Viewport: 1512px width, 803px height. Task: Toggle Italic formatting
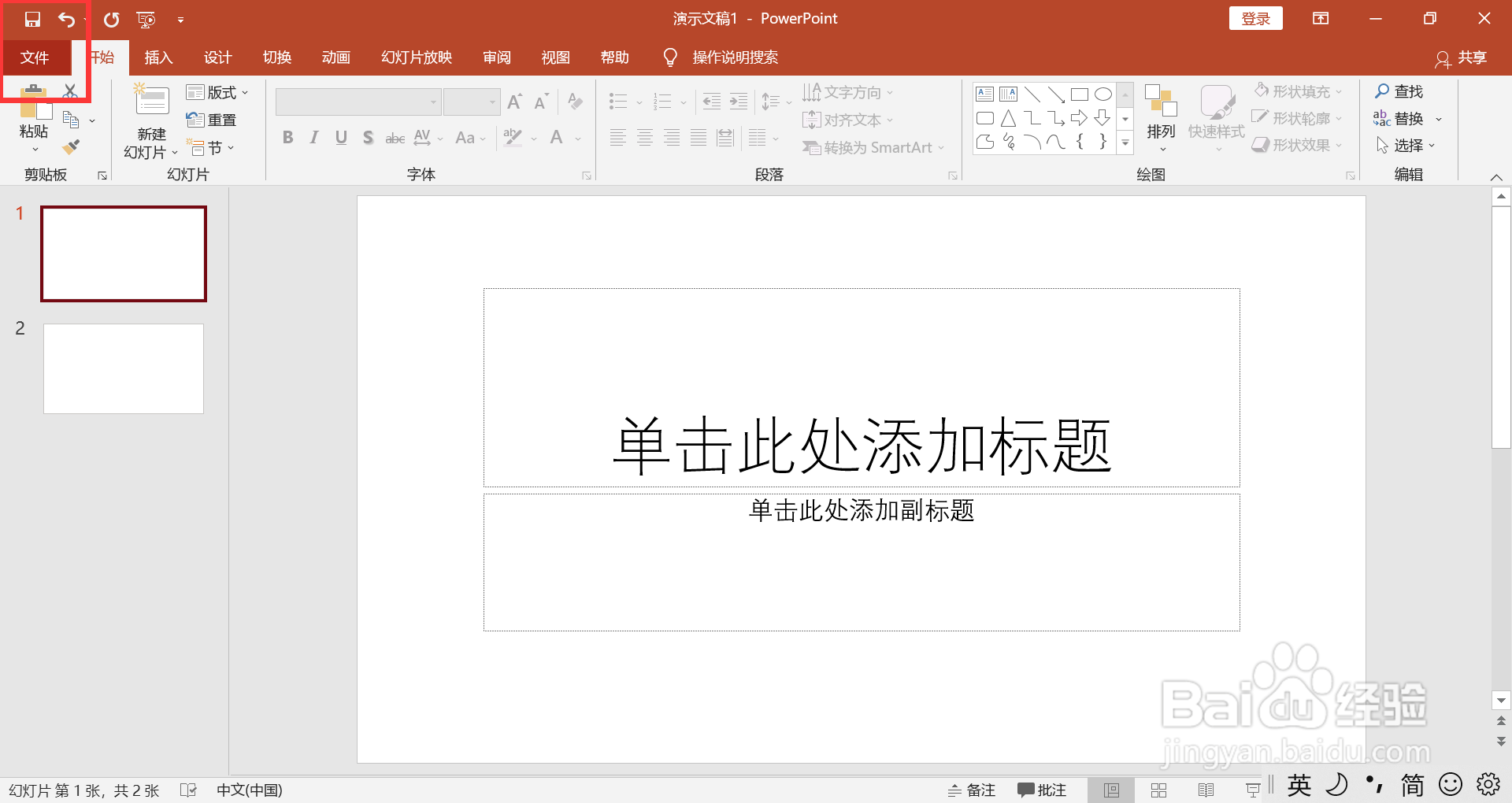click(314, 138)
